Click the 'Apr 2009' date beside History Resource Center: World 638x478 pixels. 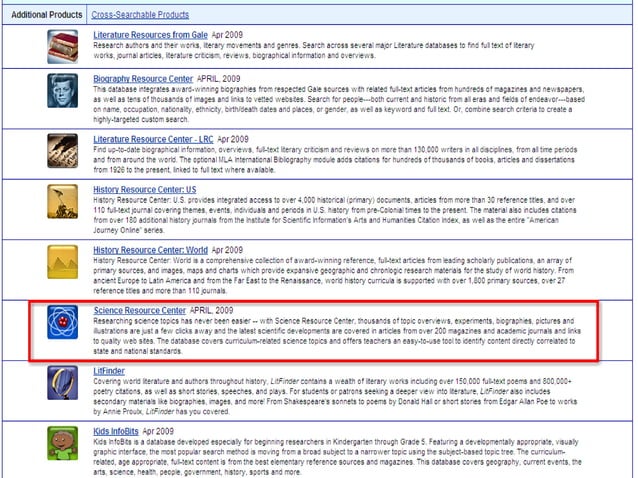pyautogui.click(x=227, y=250)
